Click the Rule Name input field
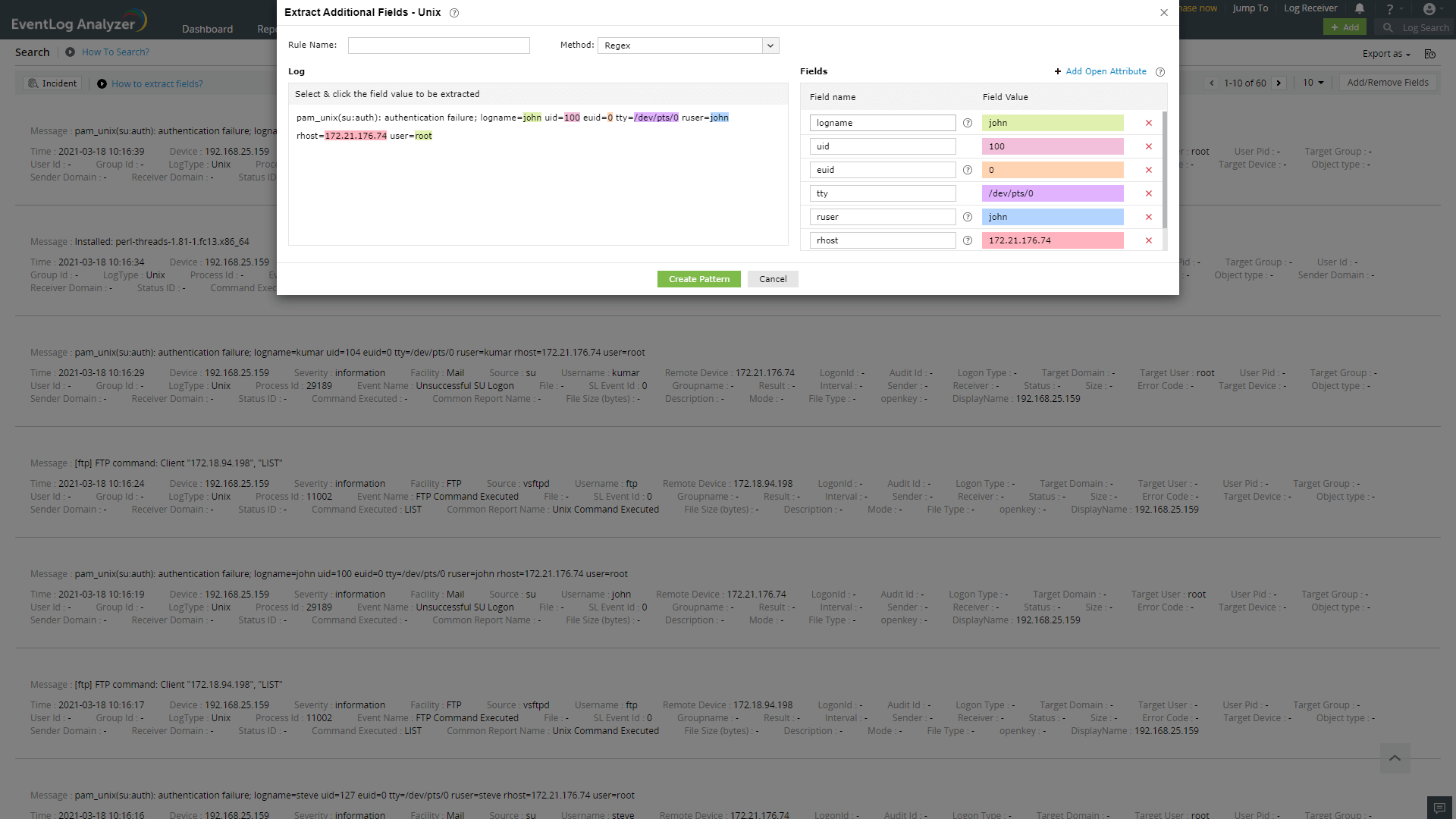This screenshot has width=1456, height=819. (x=438, y=45)
